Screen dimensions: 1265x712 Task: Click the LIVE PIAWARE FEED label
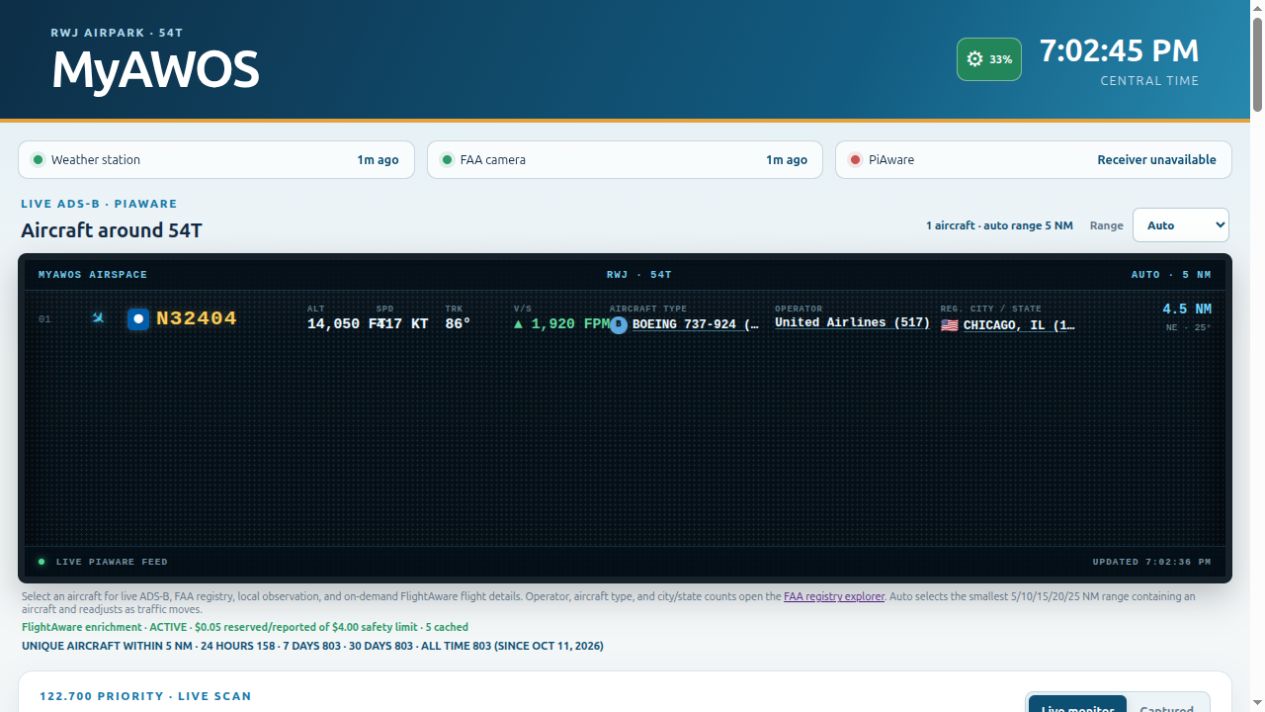coord(112,562)
